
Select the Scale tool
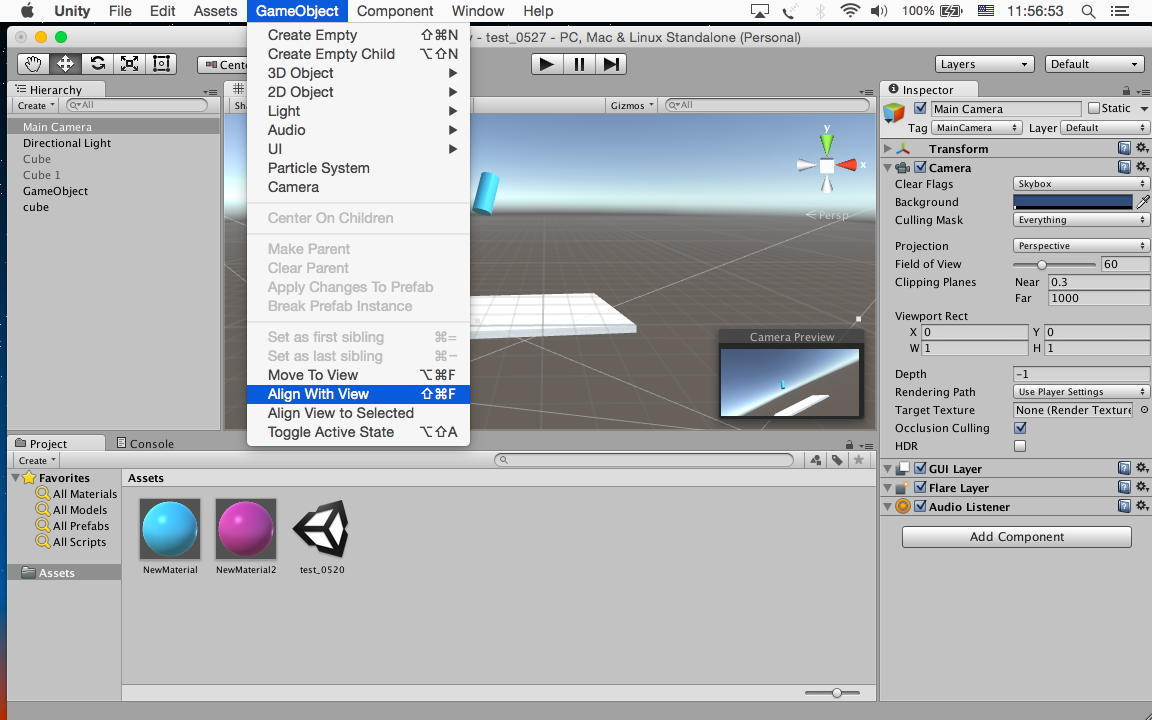coord(129,64)
